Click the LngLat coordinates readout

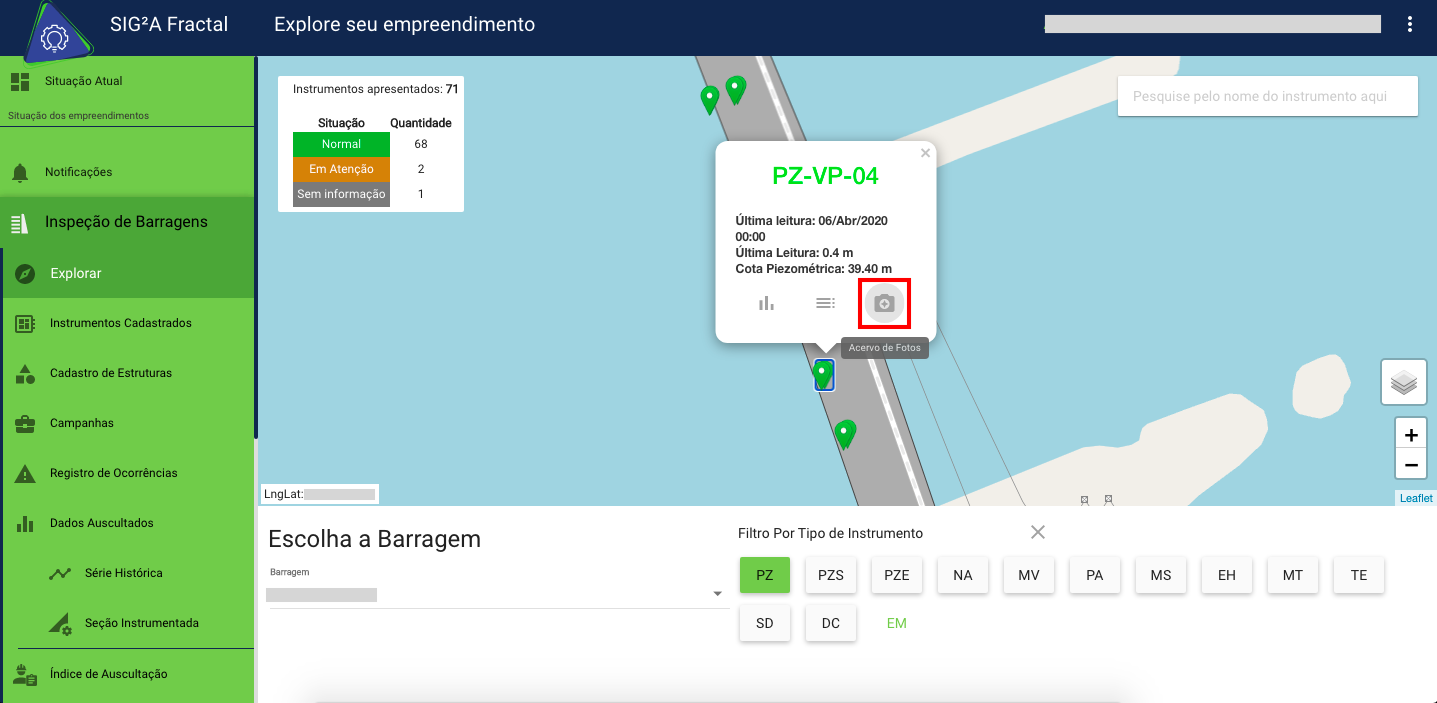pos(319,494)
